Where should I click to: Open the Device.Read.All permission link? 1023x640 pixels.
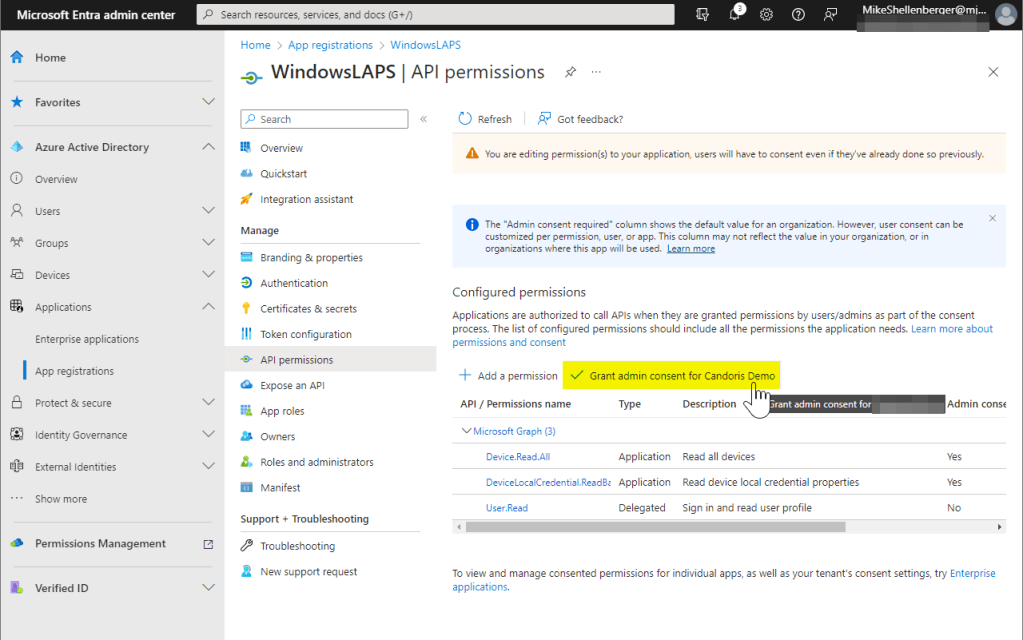click(517, 457)
